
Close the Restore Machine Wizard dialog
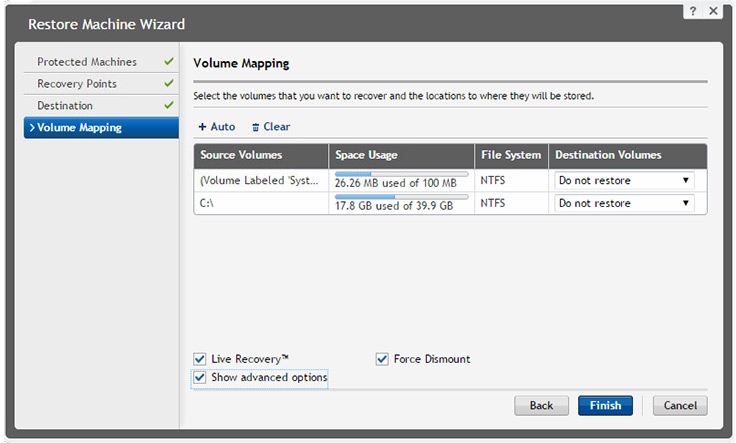point(713,9)
